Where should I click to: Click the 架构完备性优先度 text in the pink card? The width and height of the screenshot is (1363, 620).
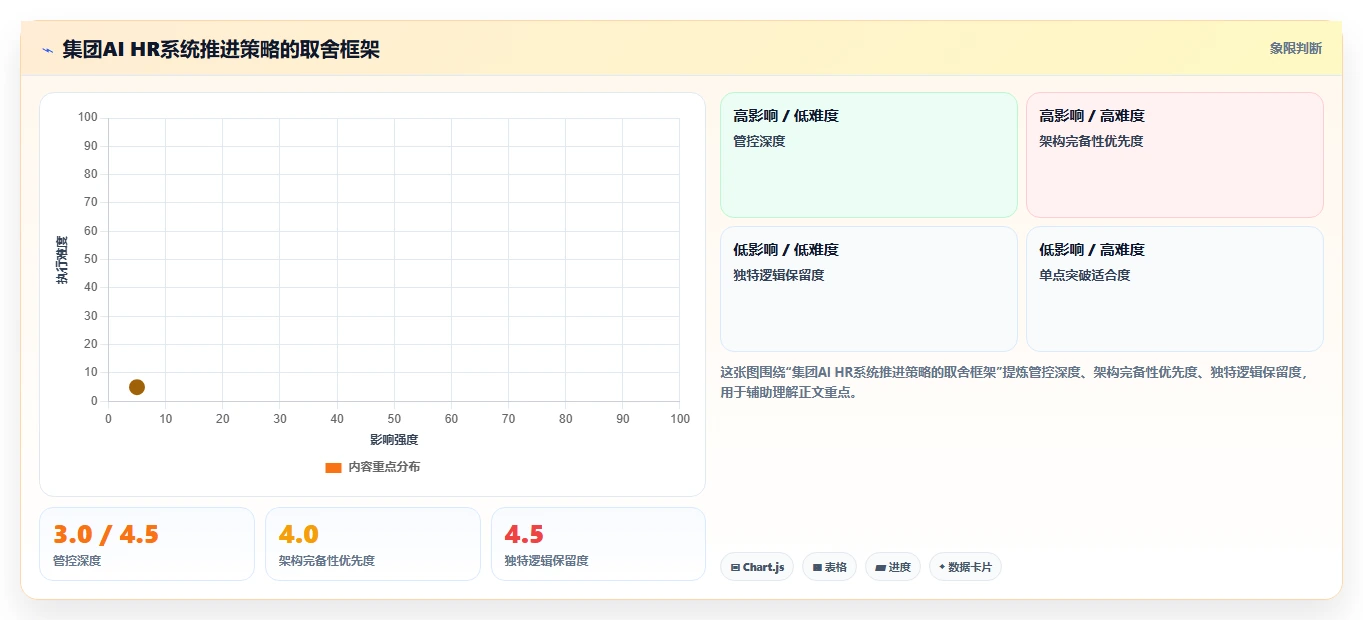tap(1091, 141)
